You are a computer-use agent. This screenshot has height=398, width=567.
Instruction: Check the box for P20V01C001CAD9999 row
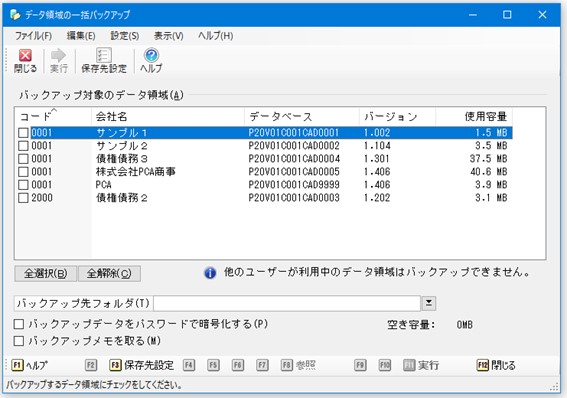pos(23,185)
